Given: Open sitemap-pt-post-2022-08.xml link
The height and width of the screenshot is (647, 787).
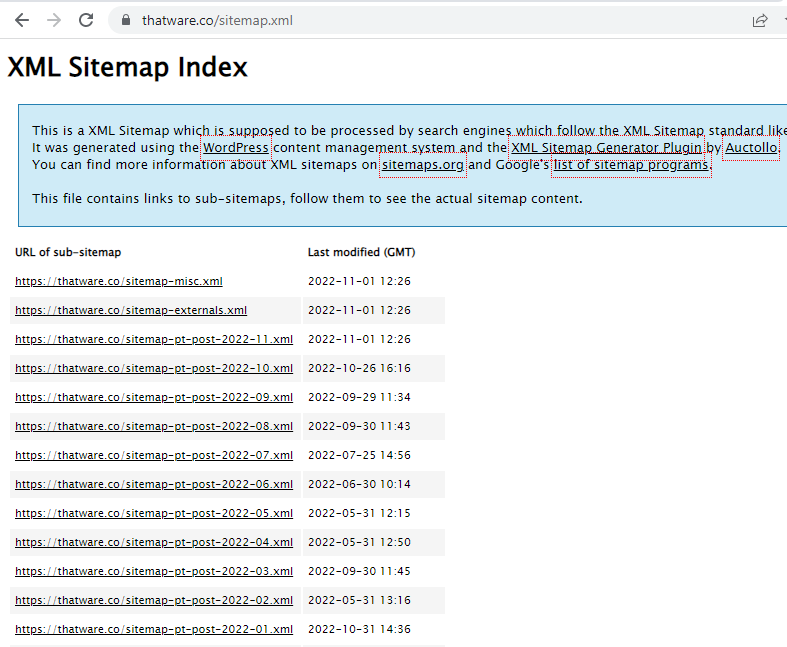Looking at the screenshot, I should [154, 426].
